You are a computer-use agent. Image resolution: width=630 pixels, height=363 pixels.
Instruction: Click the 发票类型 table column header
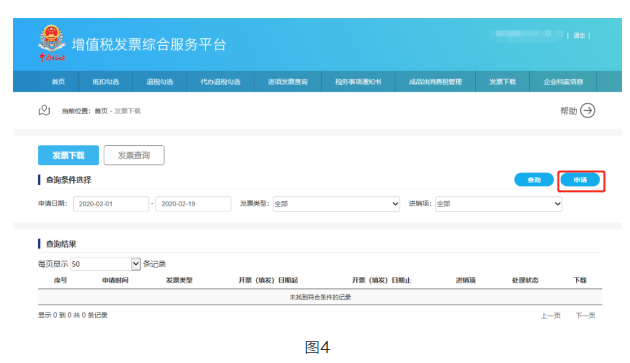[x=179, y=280]
